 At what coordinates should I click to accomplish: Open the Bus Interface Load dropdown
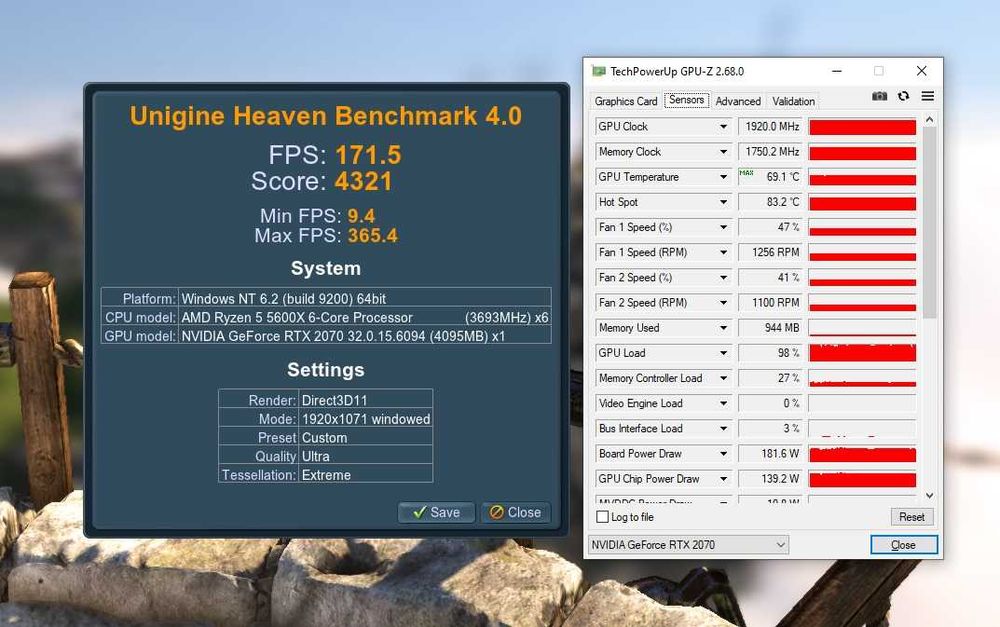[x=723, y=429]
